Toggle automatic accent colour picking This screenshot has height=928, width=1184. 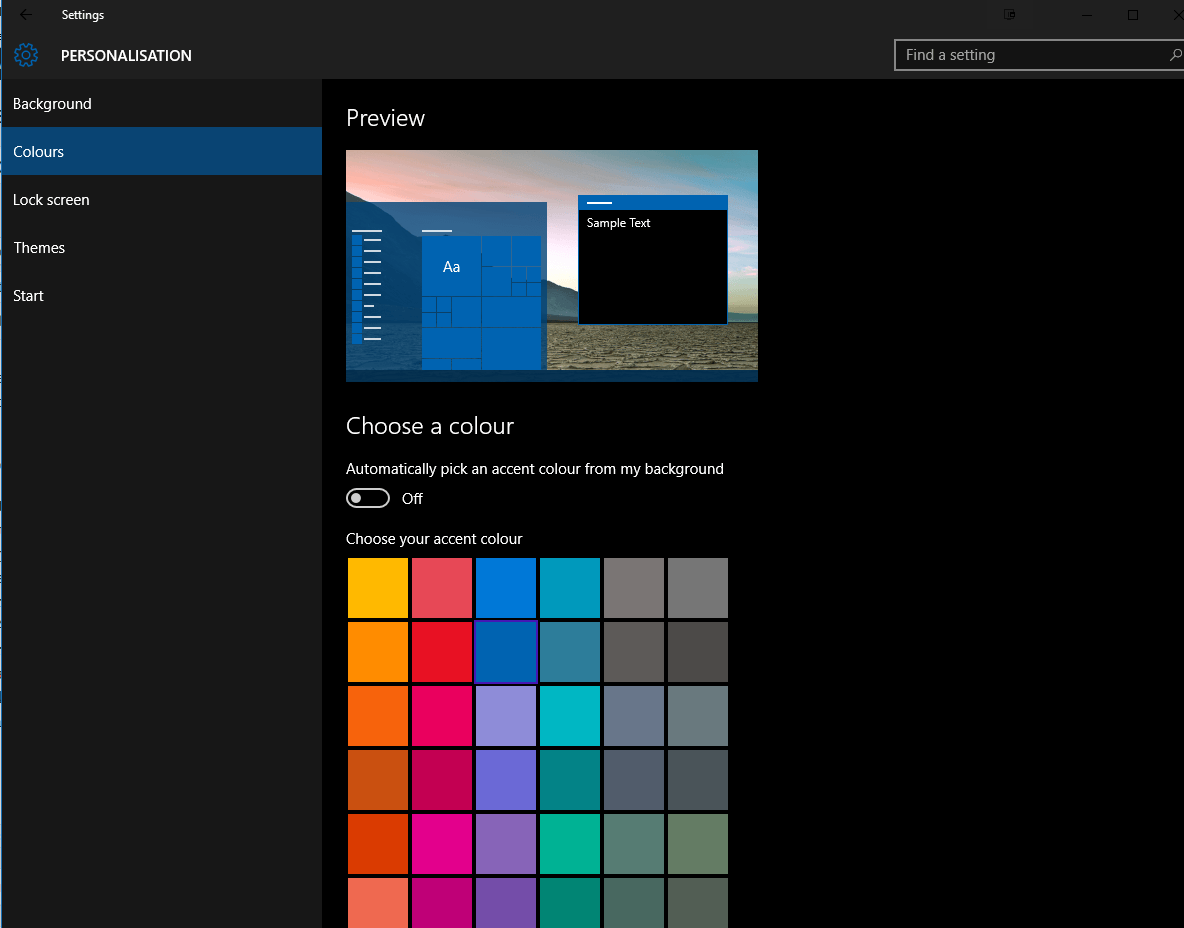pos(368,498)
